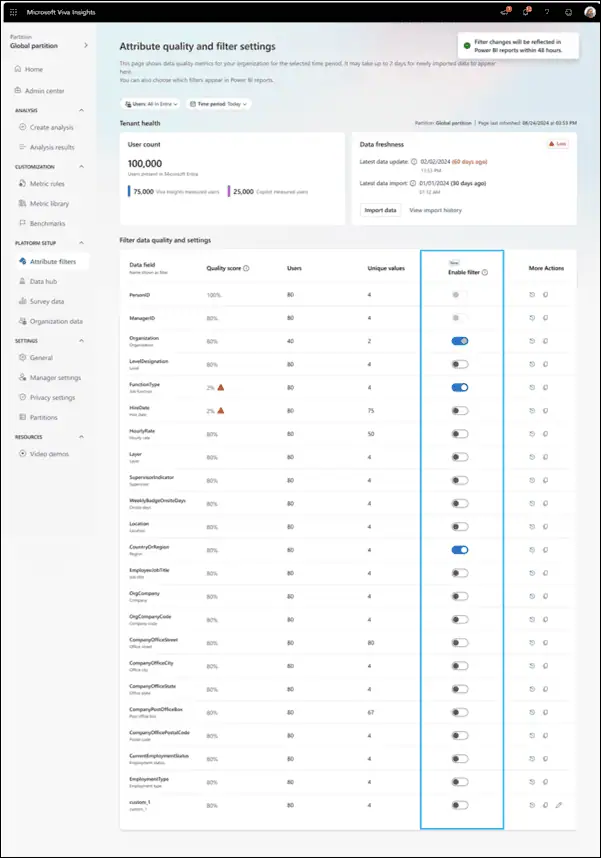Image resolution: width=601 pixels, height=858 pixels.
Task: Click the Low data freshness badge
Action: click(x=557, y=144)
